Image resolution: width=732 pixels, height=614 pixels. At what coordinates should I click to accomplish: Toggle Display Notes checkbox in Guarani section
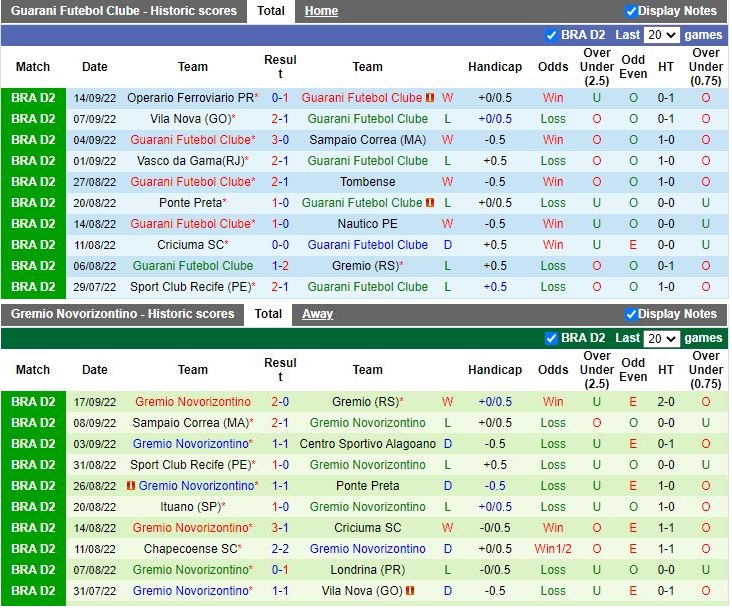(631, 11)
